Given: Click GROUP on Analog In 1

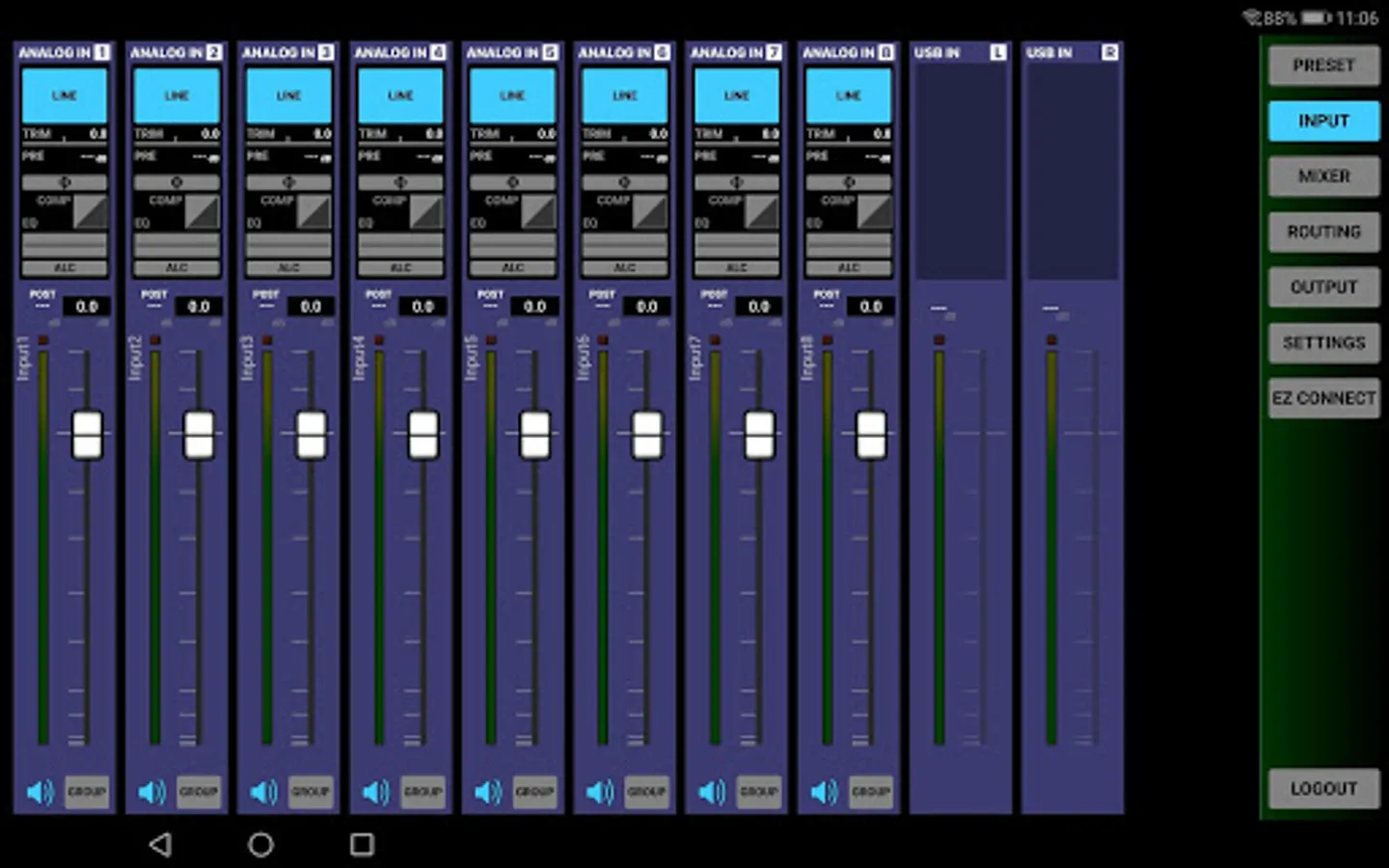Looking at the screenshot, I should click(x=87, y=792).
